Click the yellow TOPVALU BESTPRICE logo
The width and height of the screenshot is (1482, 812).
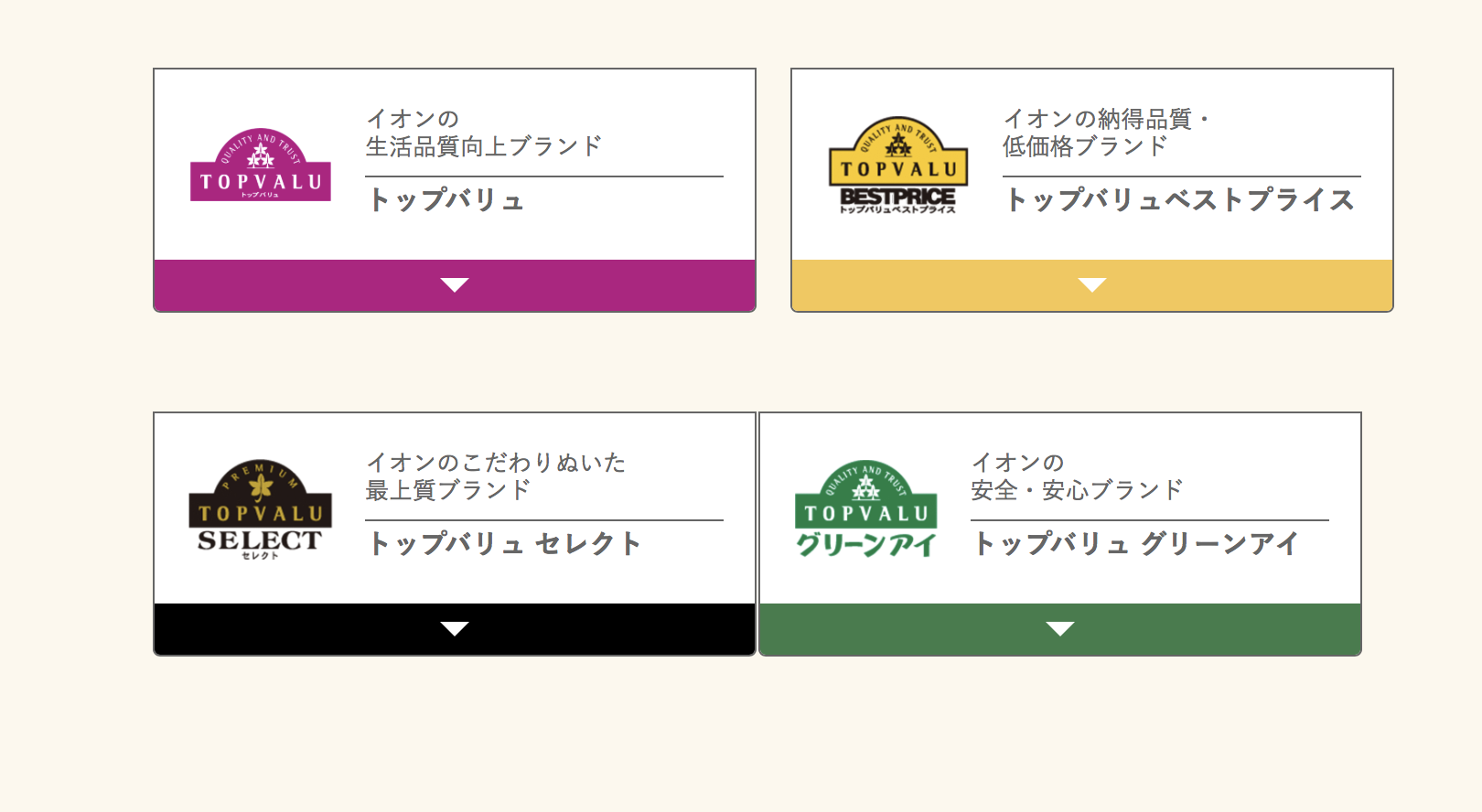pos(897,166)
